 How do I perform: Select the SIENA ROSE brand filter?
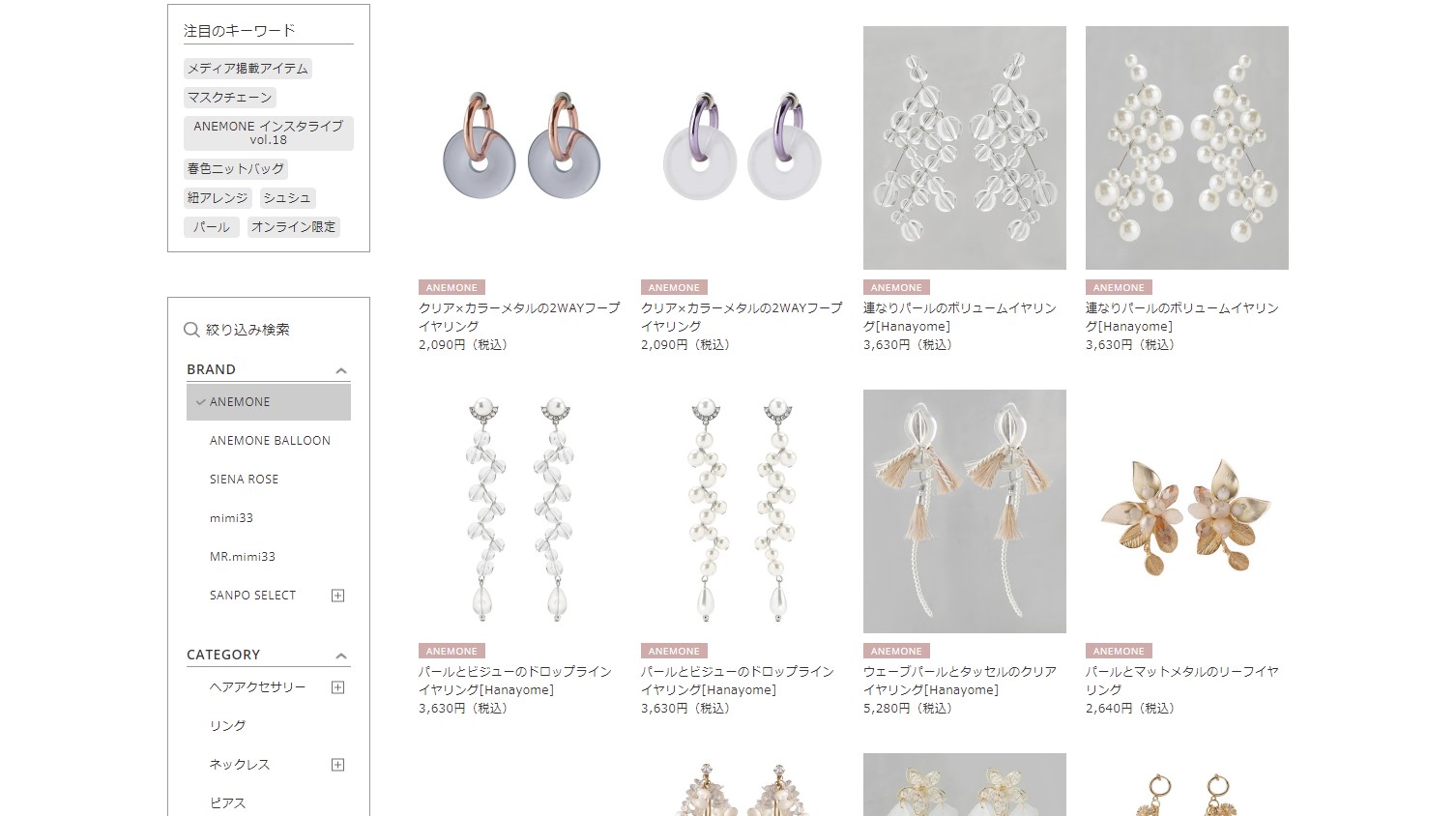tap(244, 480)
